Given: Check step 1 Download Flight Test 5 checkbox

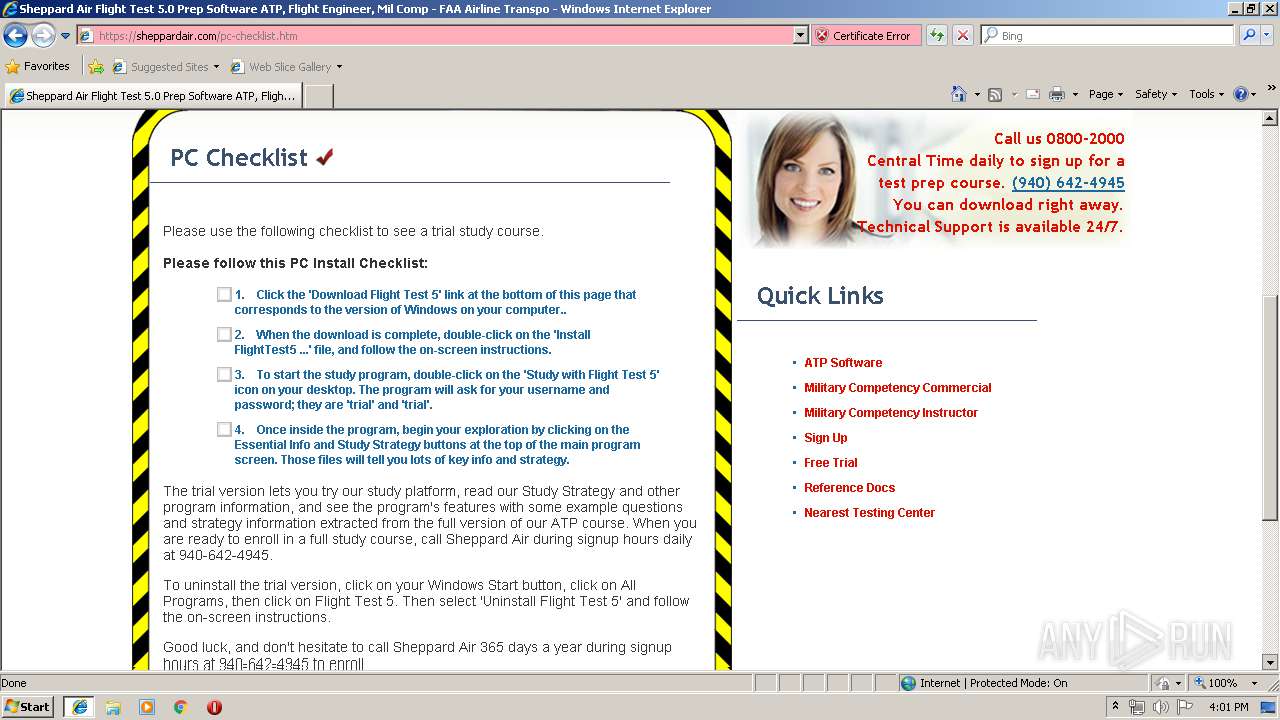Looking at the screenshot, I should (224, 294).
